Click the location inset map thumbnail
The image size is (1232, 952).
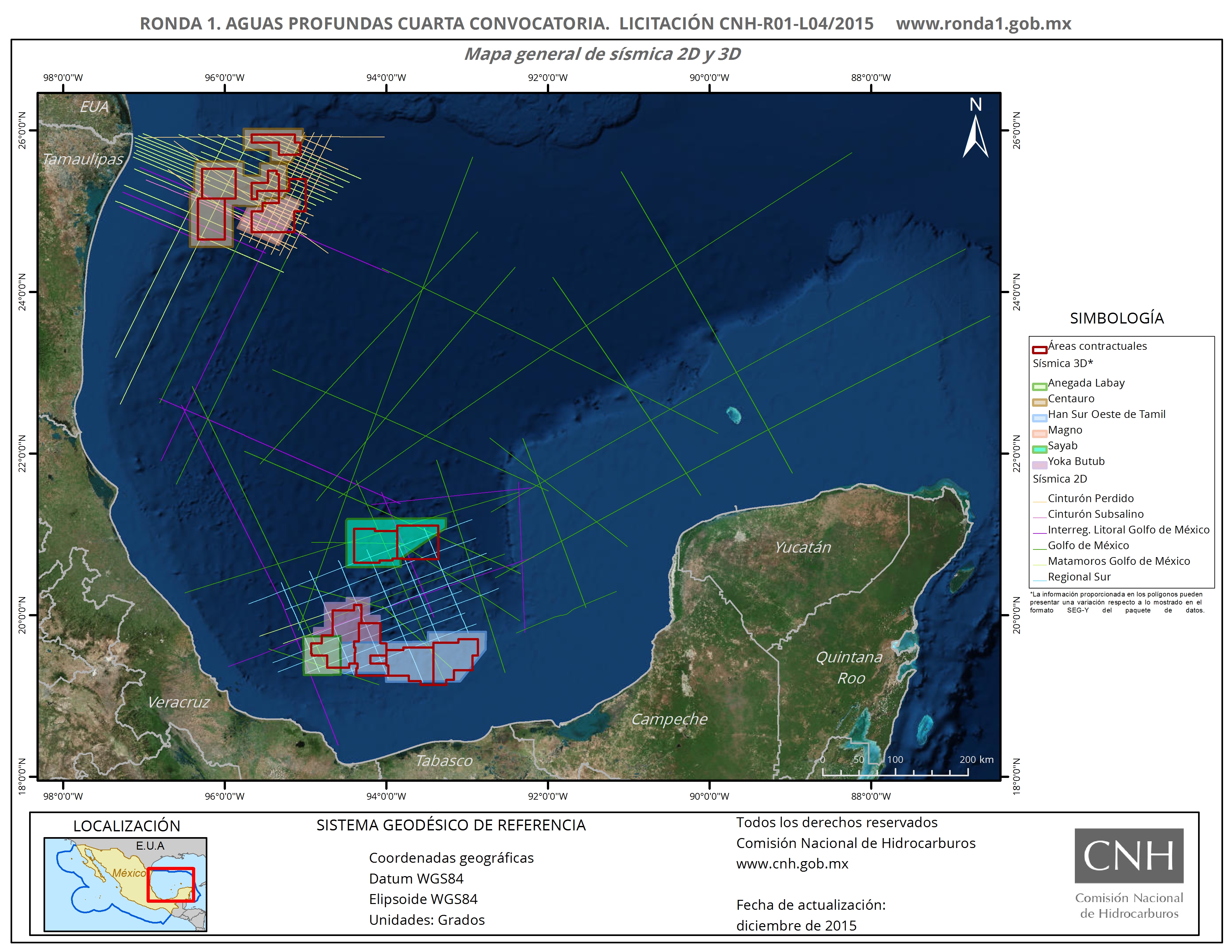click(x=125, y=884)
